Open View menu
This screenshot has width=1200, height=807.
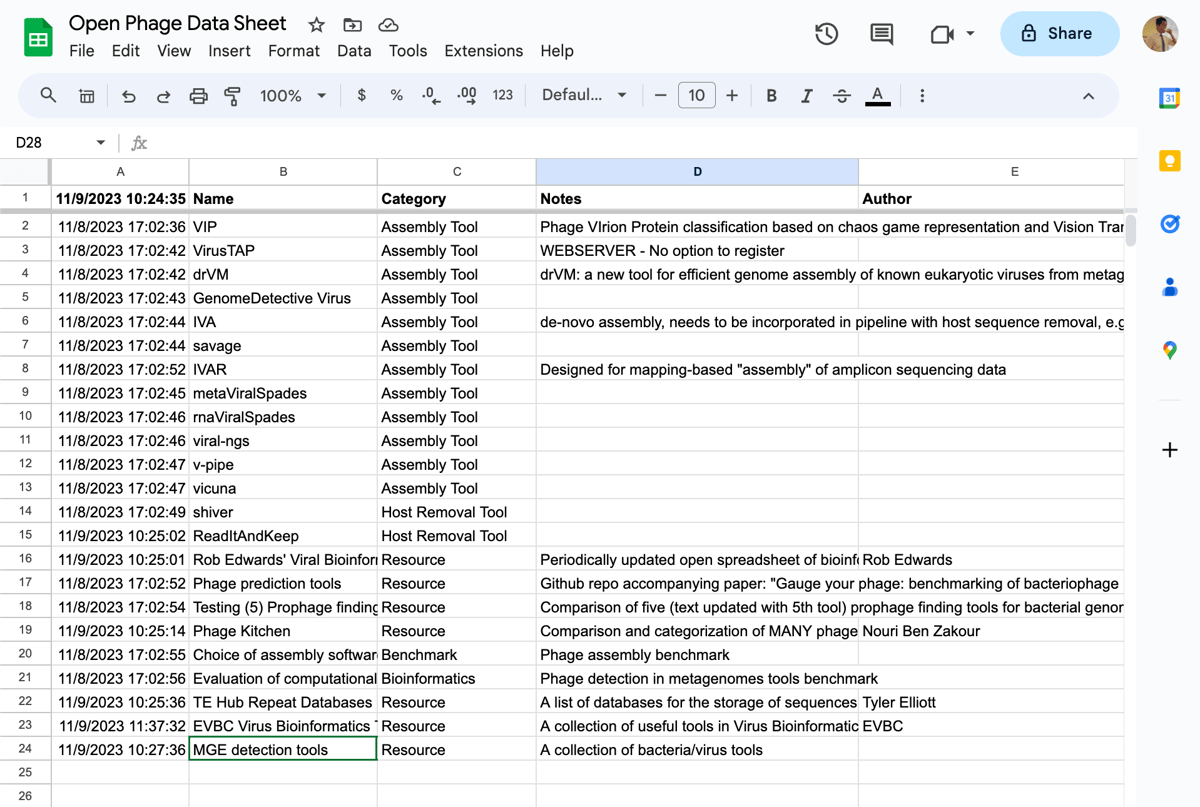coord(174,51)
